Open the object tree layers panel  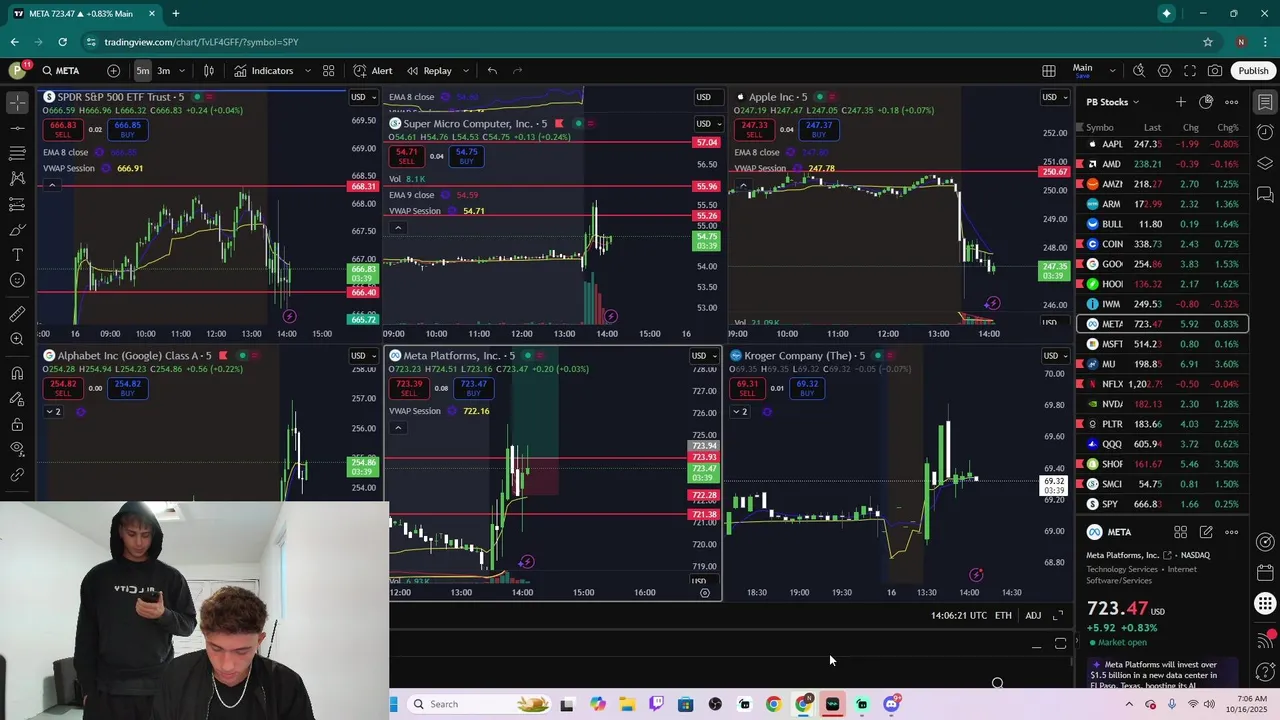1265,163
